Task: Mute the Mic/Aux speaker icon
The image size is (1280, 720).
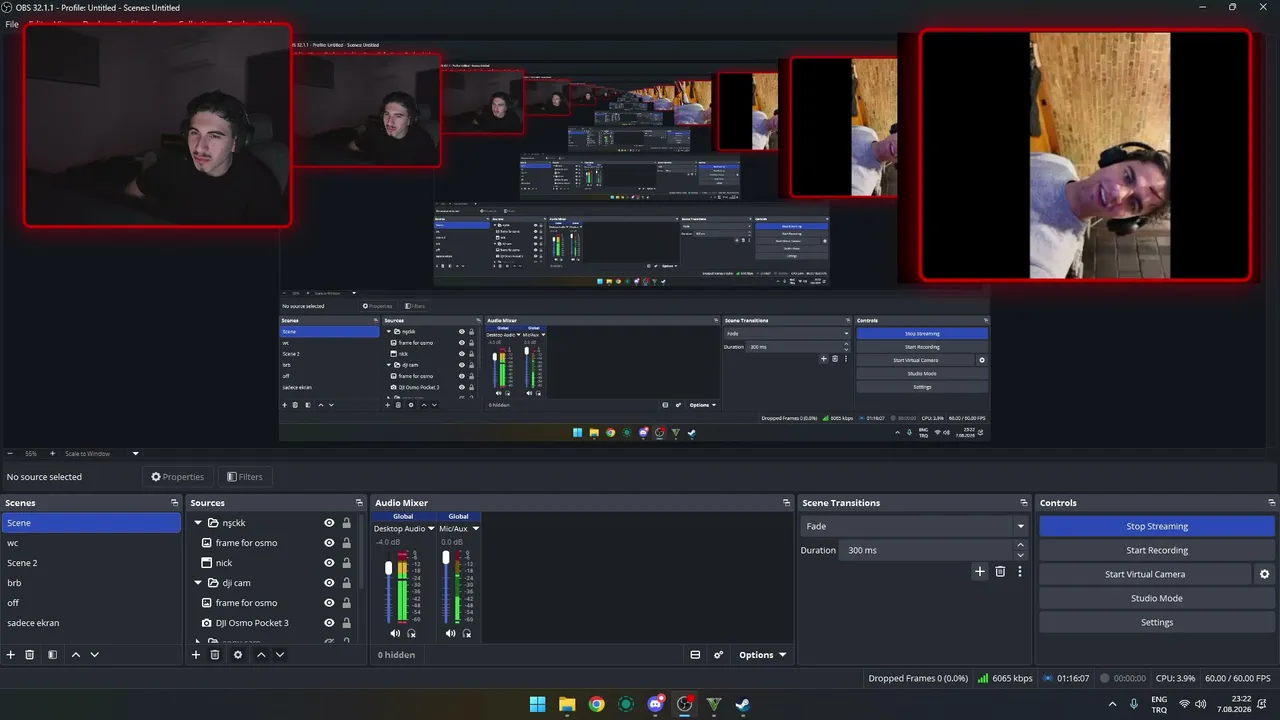Action: click(x=450, y=633)
